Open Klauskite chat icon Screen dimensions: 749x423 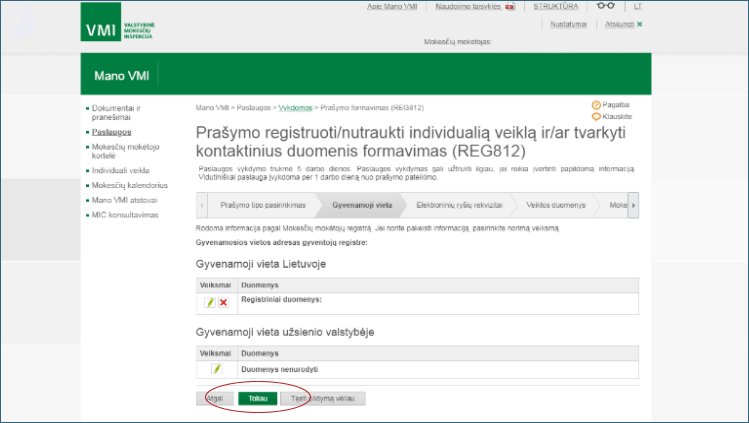(x=596, y=116)
